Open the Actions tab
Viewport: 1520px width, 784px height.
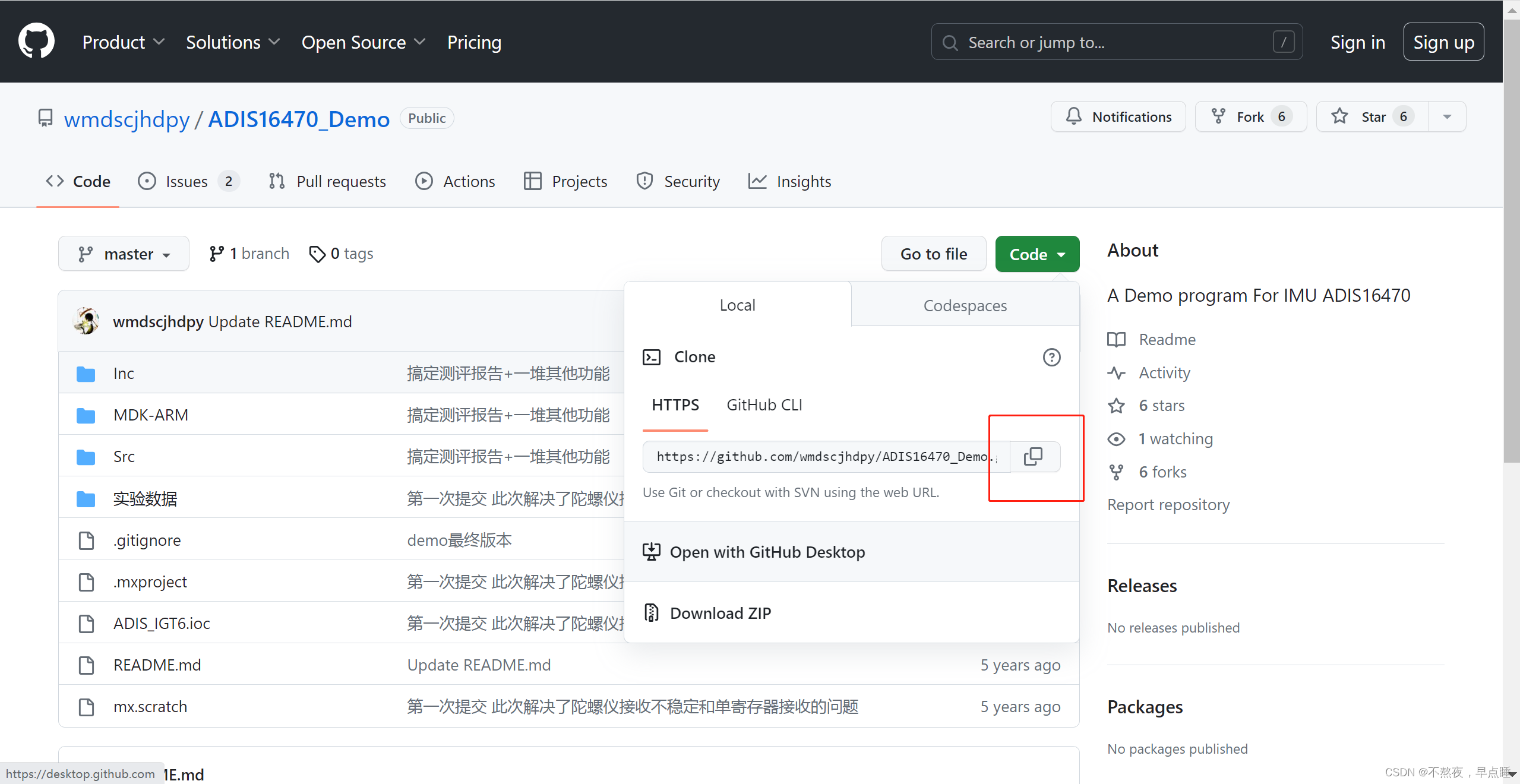click(x=455, y=181)
